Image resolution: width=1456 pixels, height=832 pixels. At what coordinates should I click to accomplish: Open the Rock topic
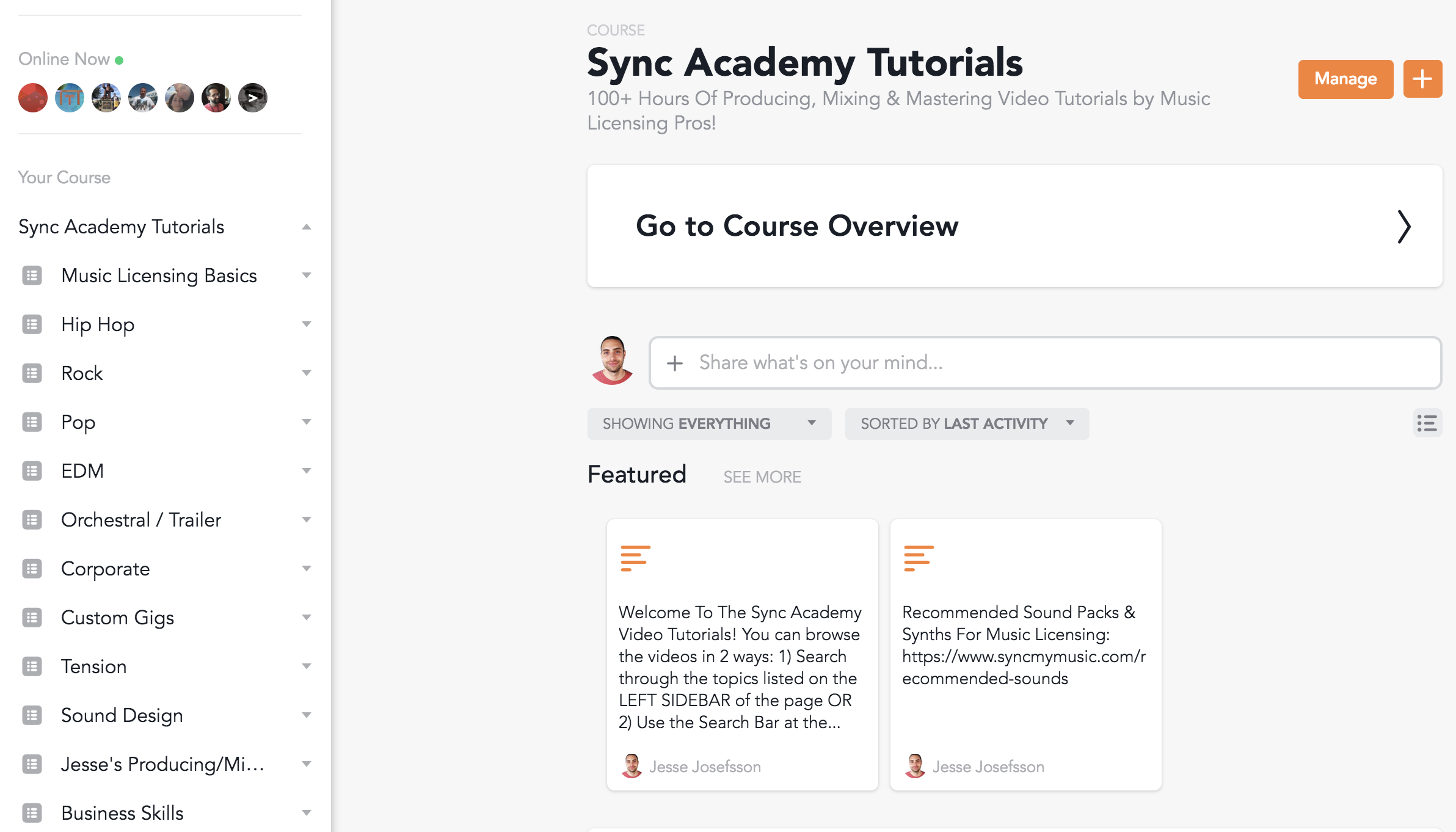click(x=82, y=373)
